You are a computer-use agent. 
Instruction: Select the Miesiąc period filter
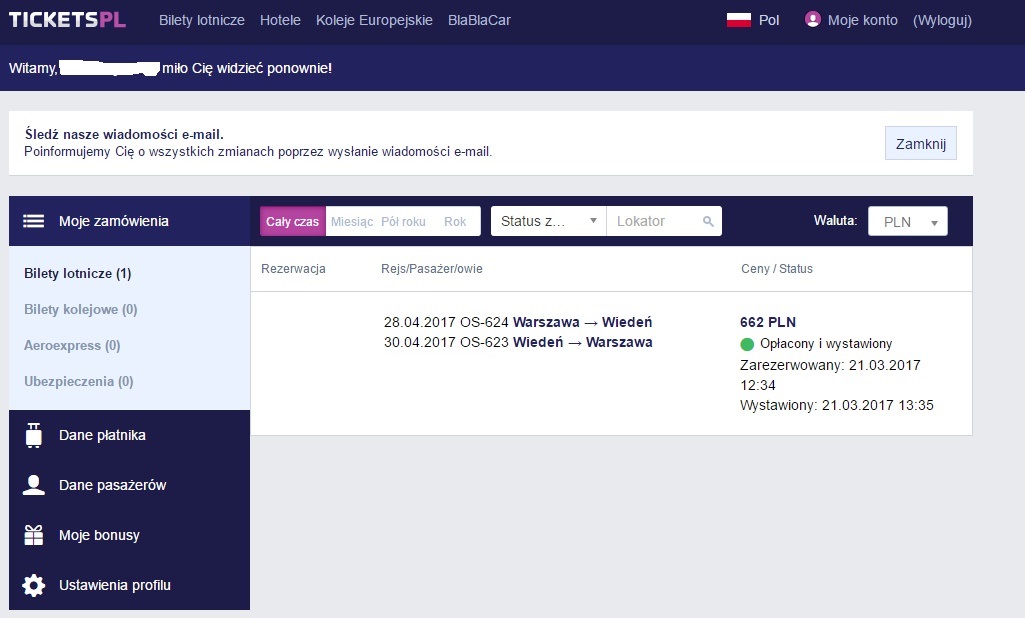point(352,222)
